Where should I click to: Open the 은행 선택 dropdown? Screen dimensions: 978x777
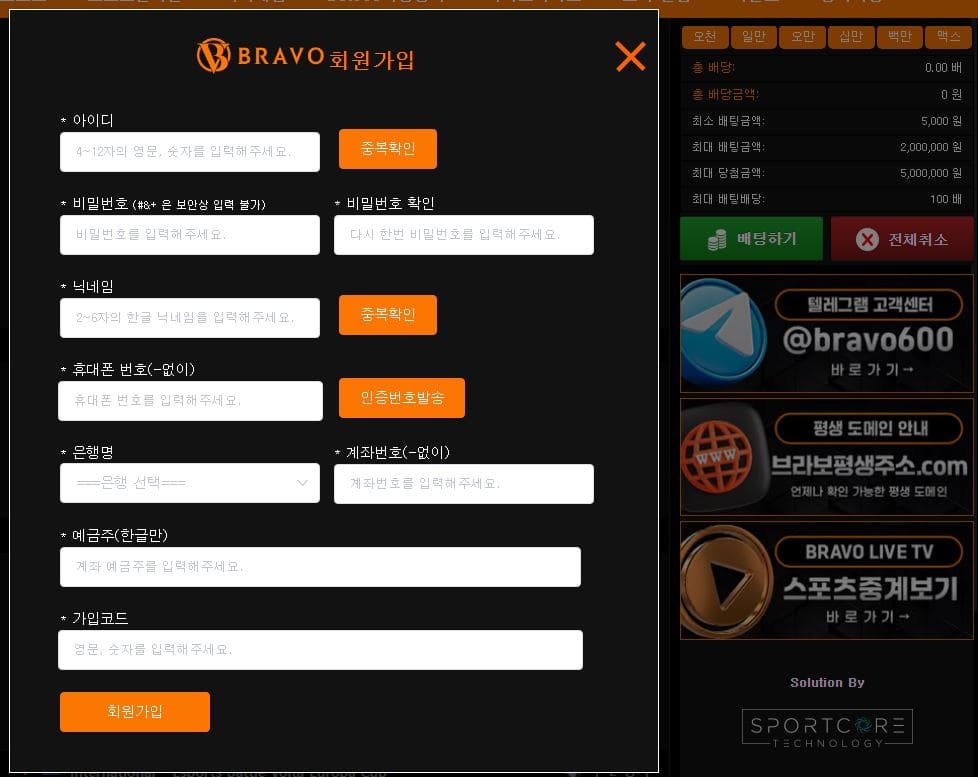coord(190,483)
